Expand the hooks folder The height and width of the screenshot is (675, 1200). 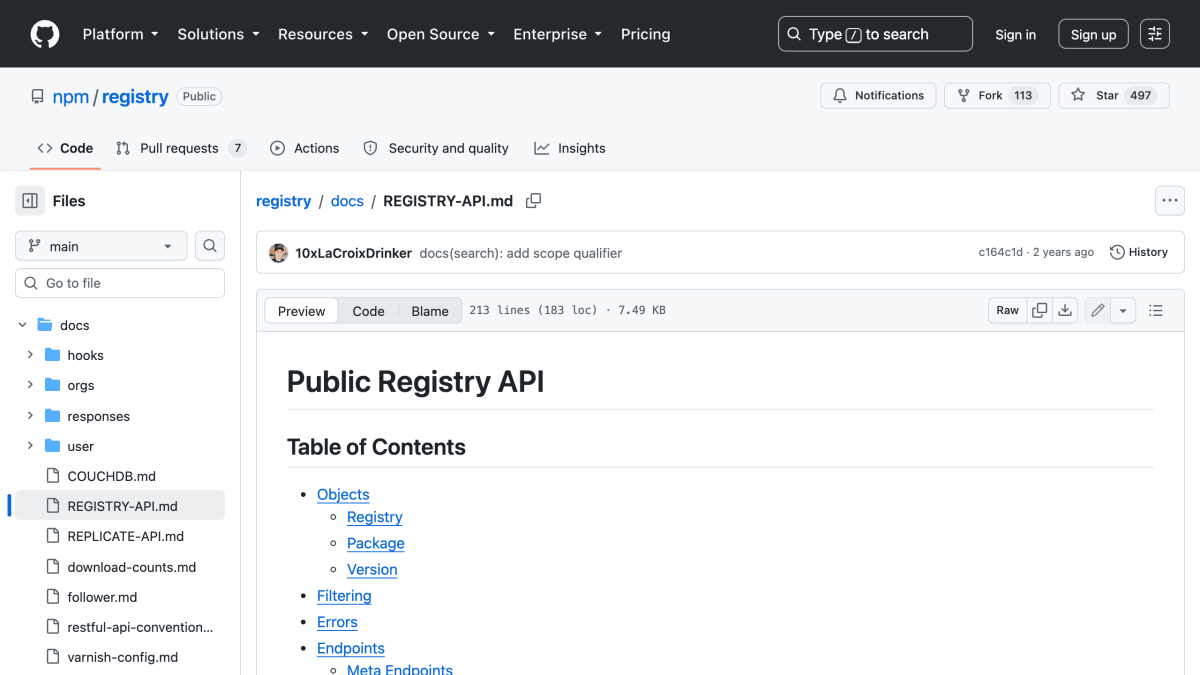pos(30,355)
